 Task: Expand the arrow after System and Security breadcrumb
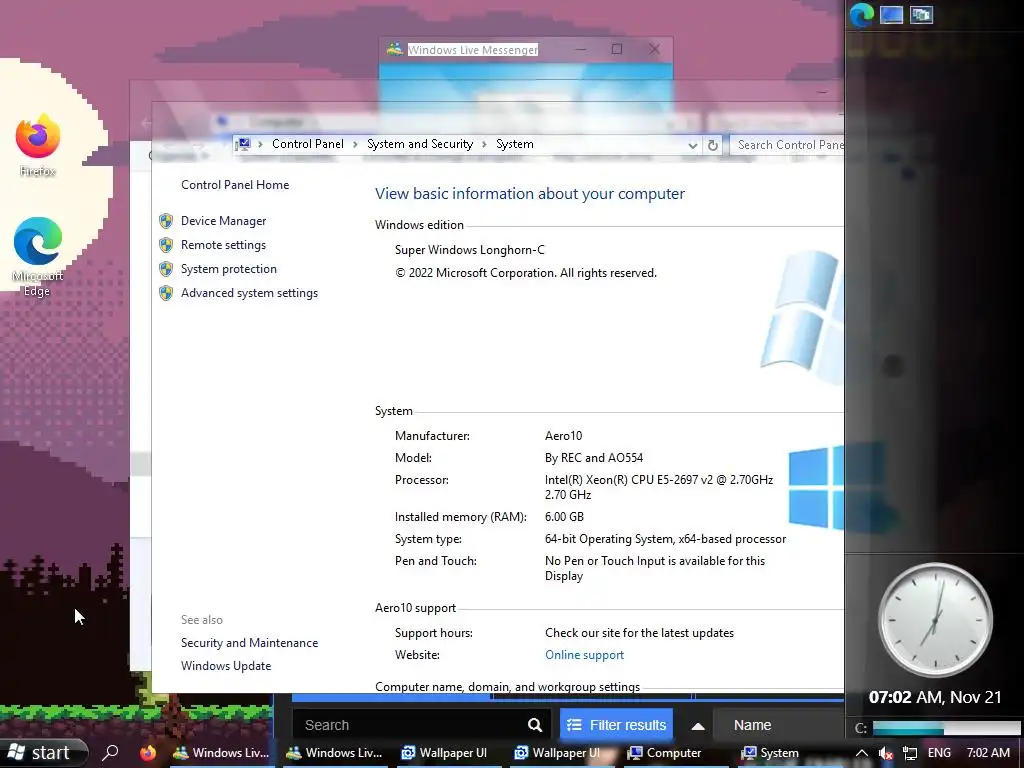485,144
